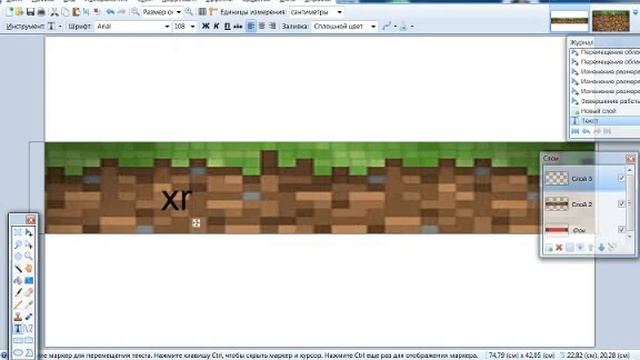Toggle visibility checkbox of Фон layer
The height and width of the screenshot is (360, 640).
(621, 230)
